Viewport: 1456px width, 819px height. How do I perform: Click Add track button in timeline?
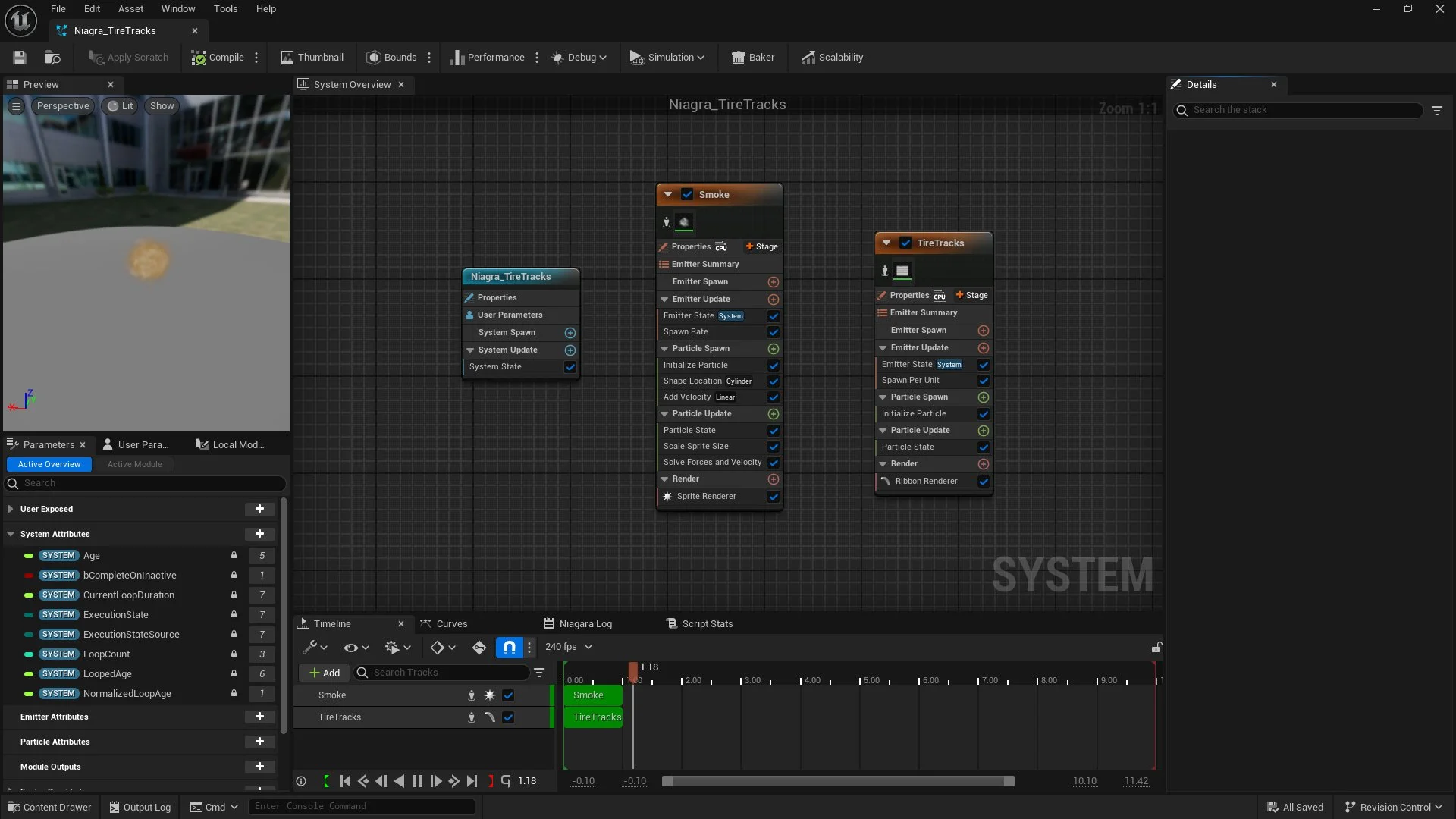(x=325, y=673)
